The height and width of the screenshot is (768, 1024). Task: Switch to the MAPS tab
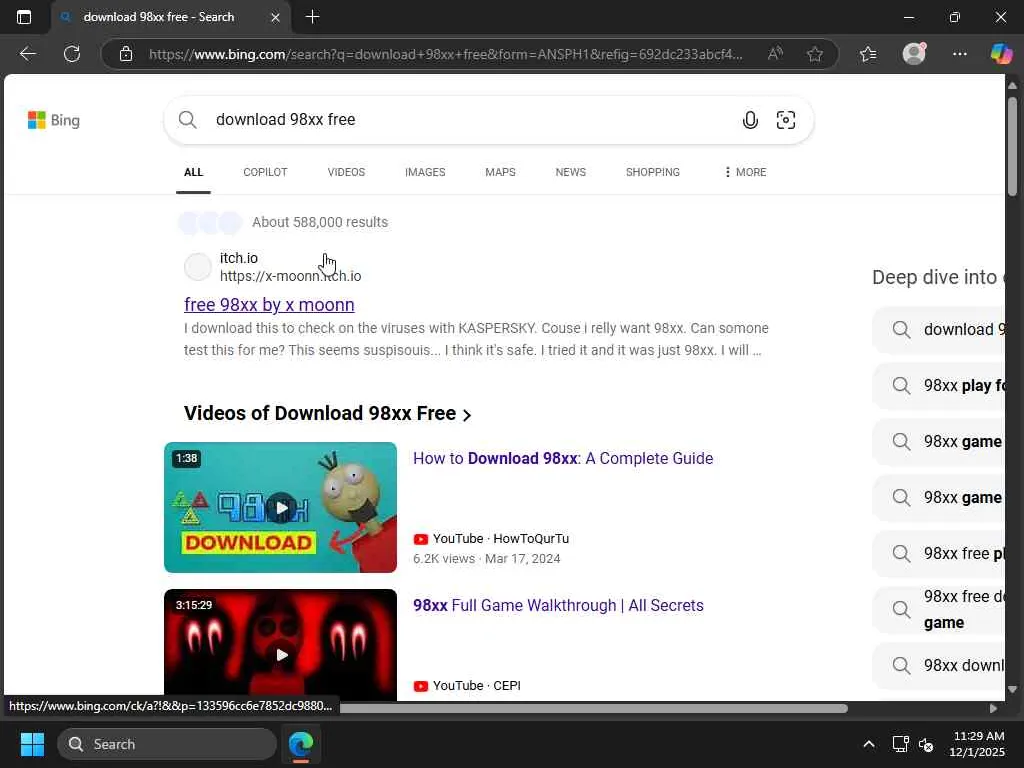(x=500, y=172)
